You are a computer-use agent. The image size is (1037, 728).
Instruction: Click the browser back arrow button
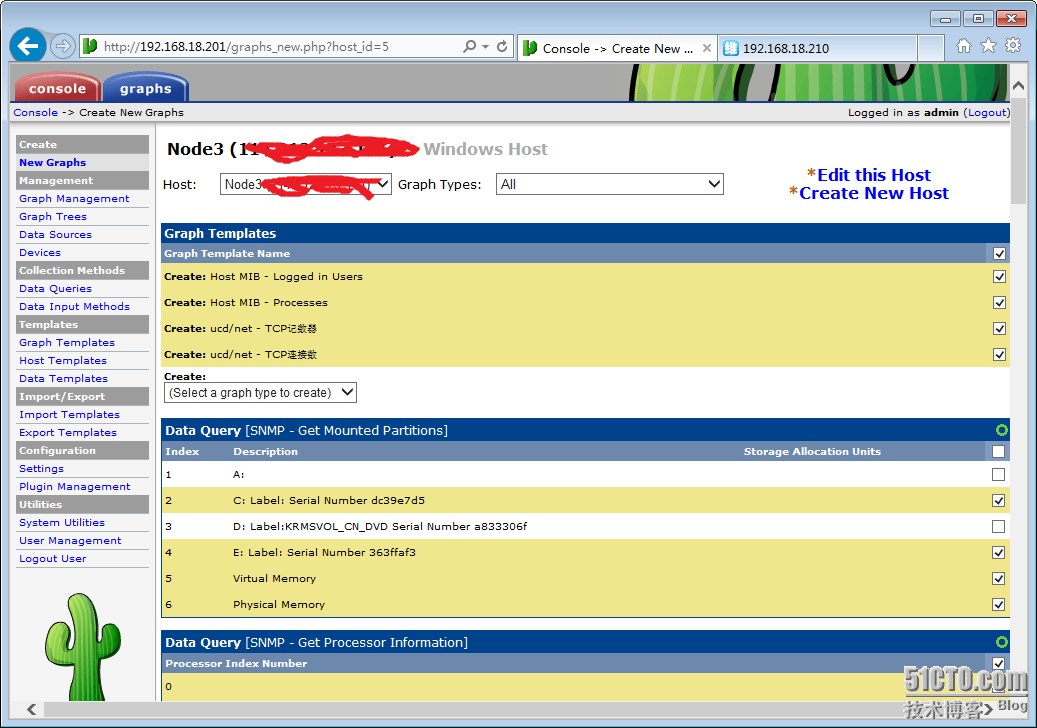[x=28, y=46]
